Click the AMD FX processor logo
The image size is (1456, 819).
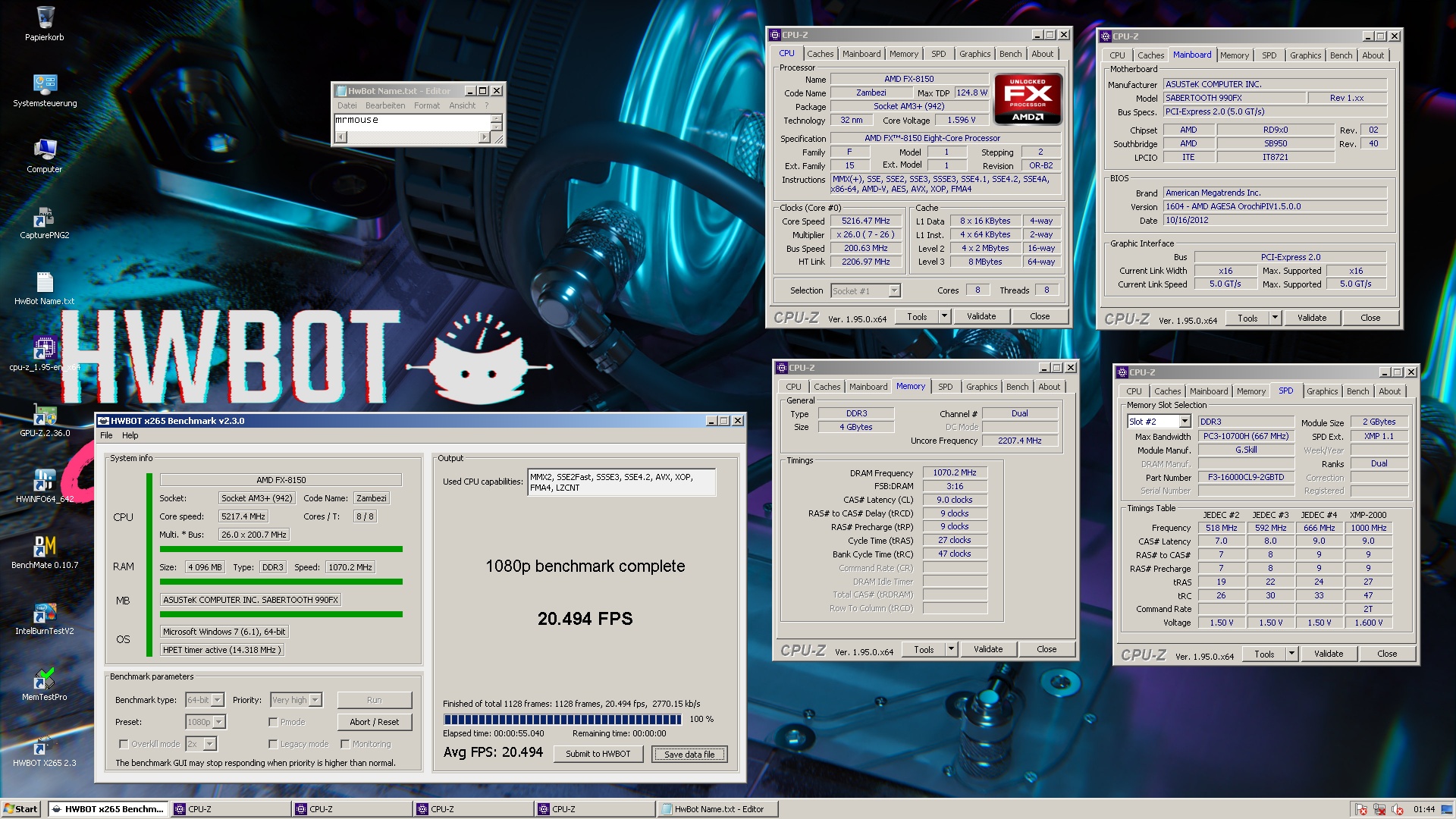pos(1028,99)
